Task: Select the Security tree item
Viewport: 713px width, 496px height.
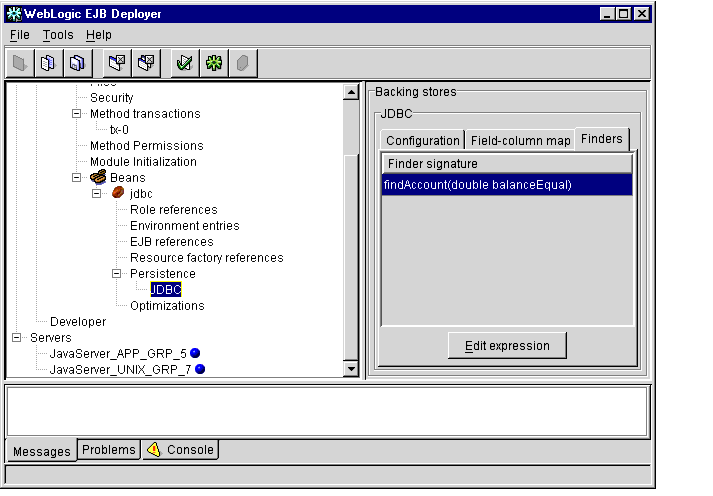Action: 111,98
